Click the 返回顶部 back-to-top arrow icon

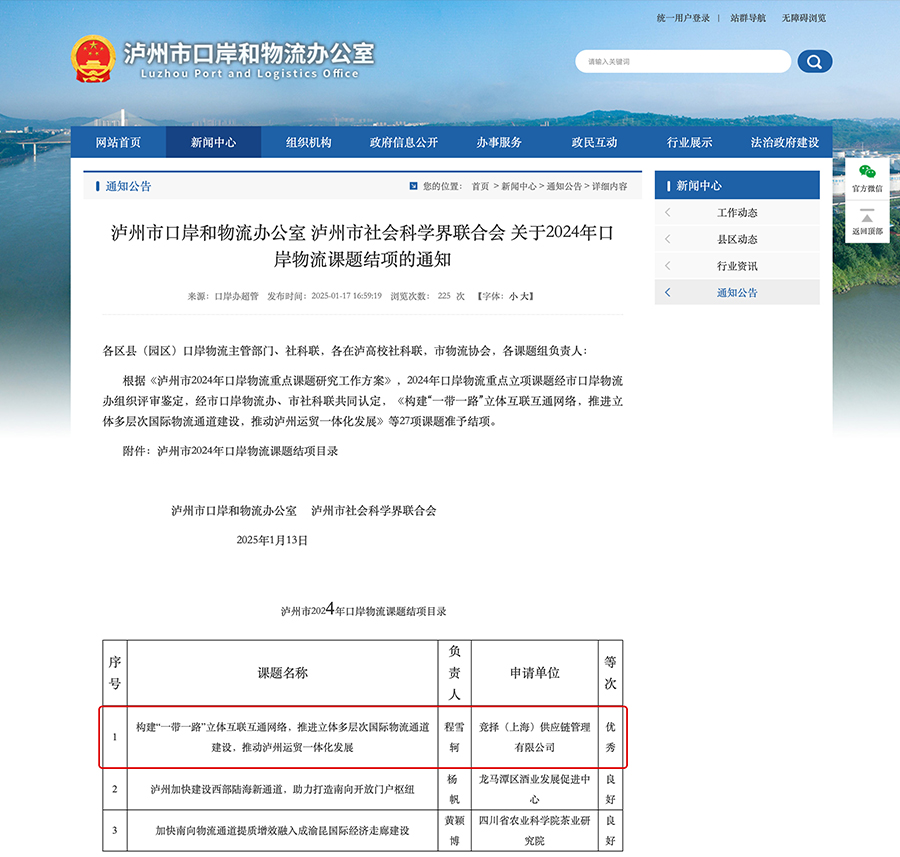point(867,217)
